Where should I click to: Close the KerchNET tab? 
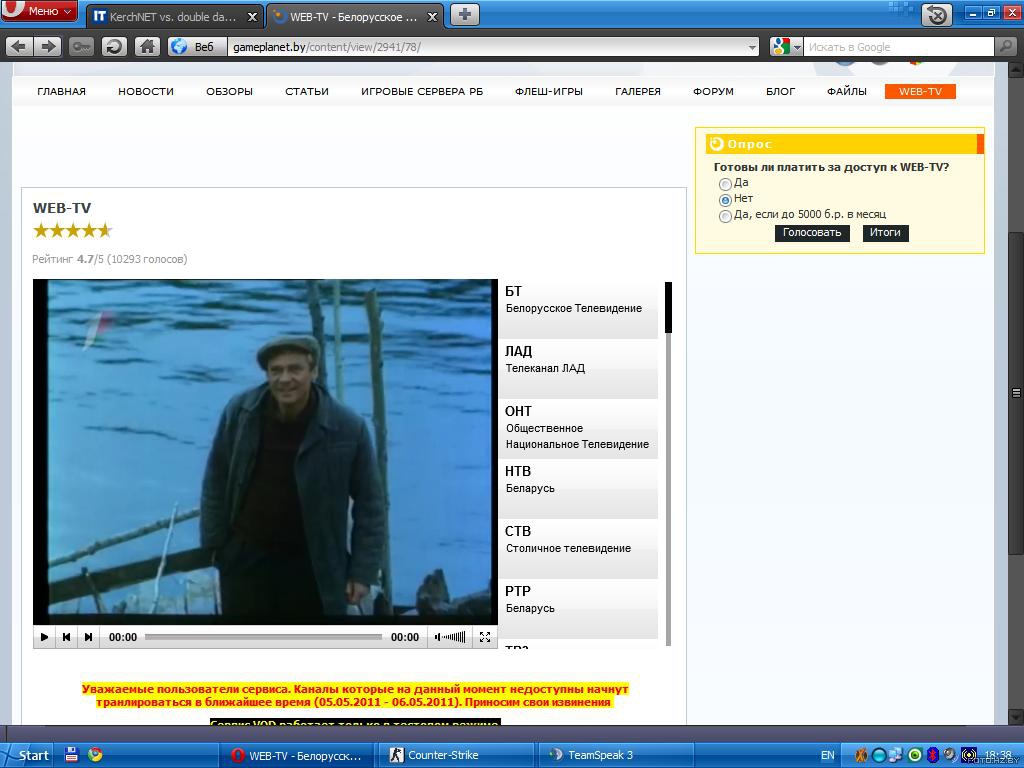(252, 17)
